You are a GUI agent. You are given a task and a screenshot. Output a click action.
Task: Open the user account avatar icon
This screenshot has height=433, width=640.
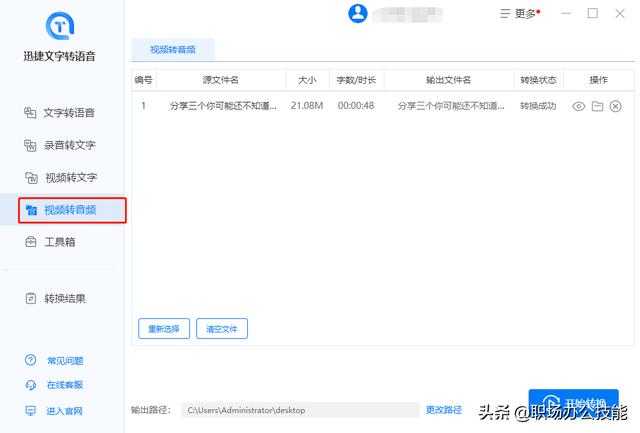pos(358,13)
